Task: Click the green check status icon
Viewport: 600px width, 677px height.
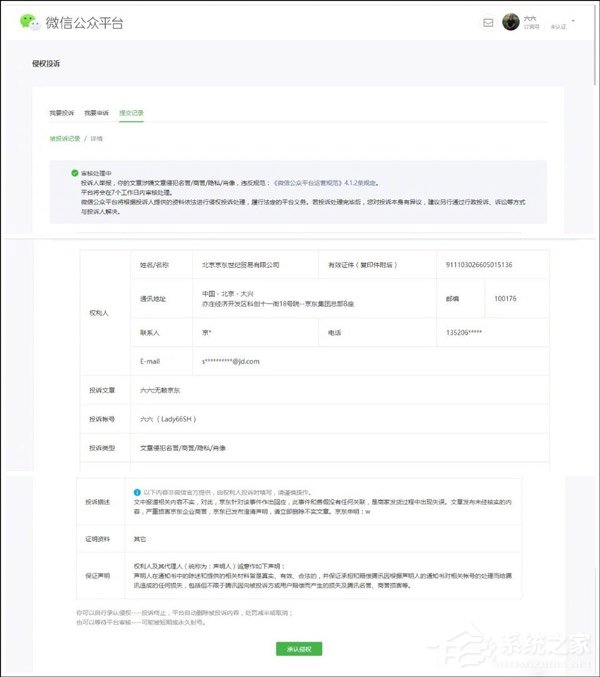Action: click(75, 173)
